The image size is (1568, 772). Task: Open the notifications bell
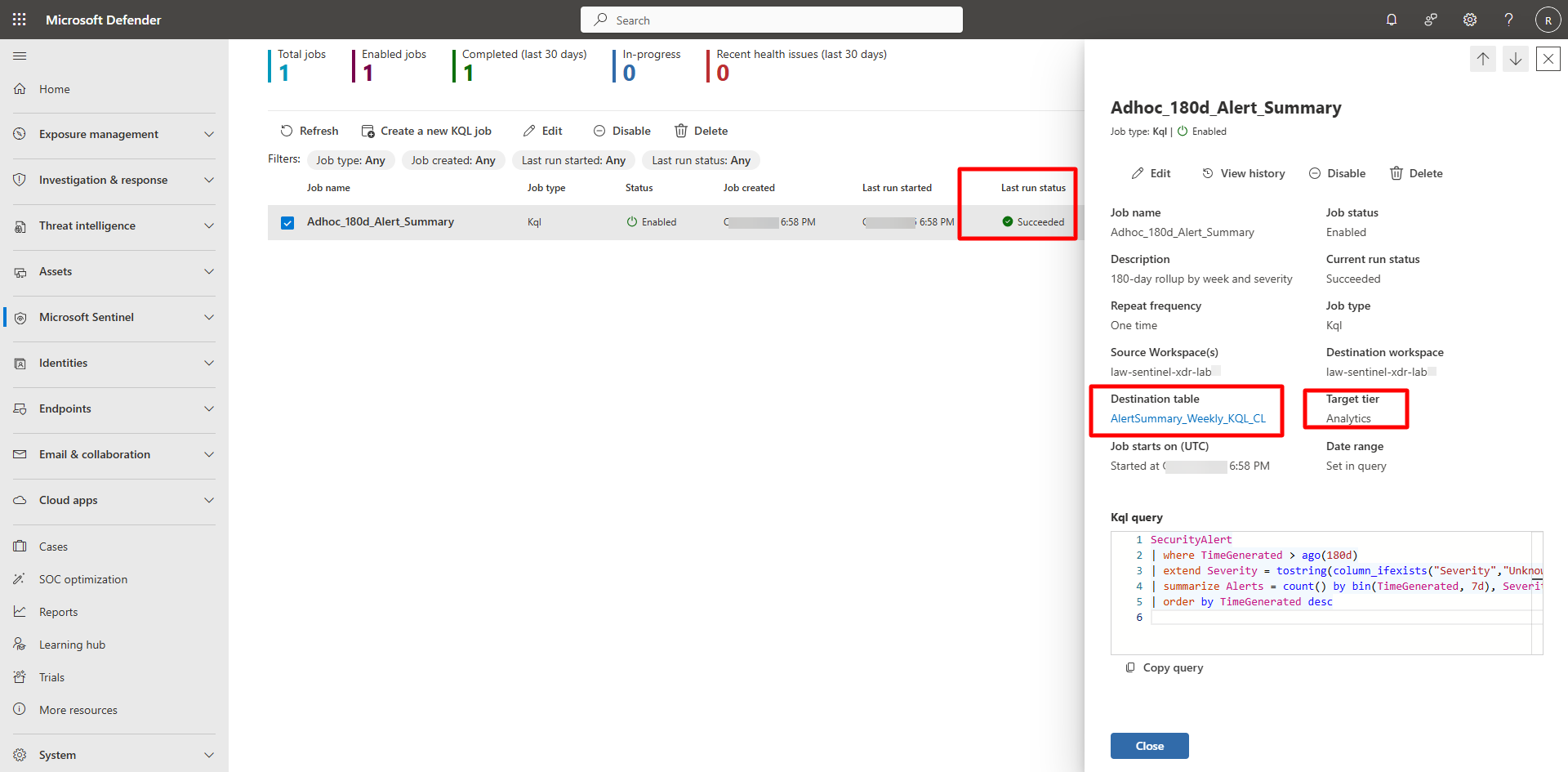click(1392, 20)
